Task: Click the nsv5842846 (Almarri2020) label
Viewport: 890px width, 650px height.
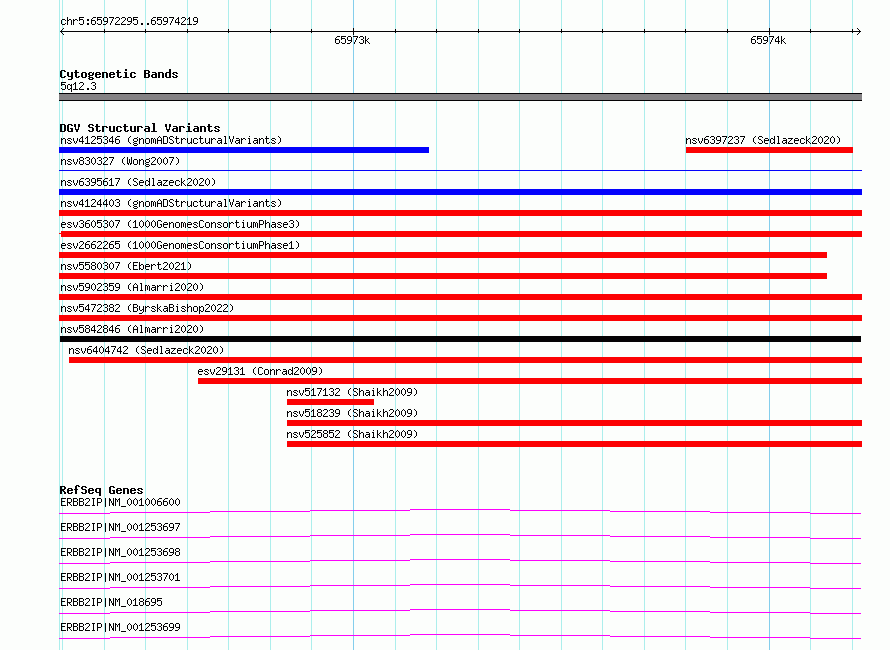Action: pyautogui.click(x=132, y=329)
